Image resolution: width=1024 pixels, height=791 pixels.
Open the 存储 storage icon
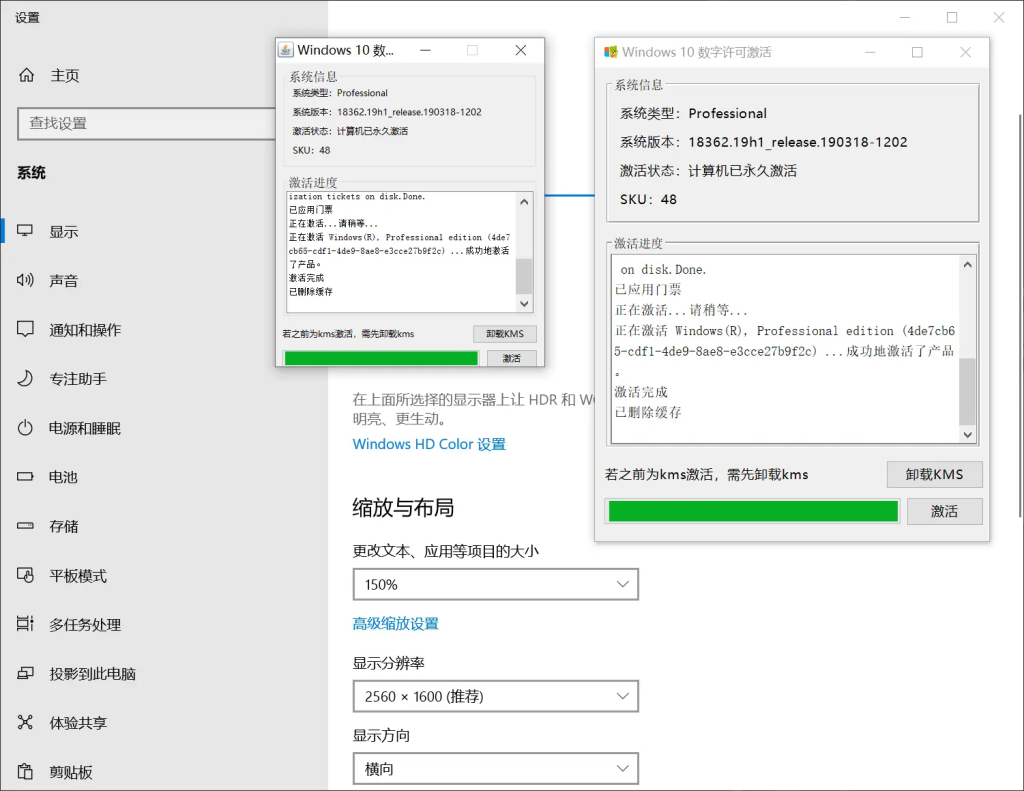(x=25, y=526)
